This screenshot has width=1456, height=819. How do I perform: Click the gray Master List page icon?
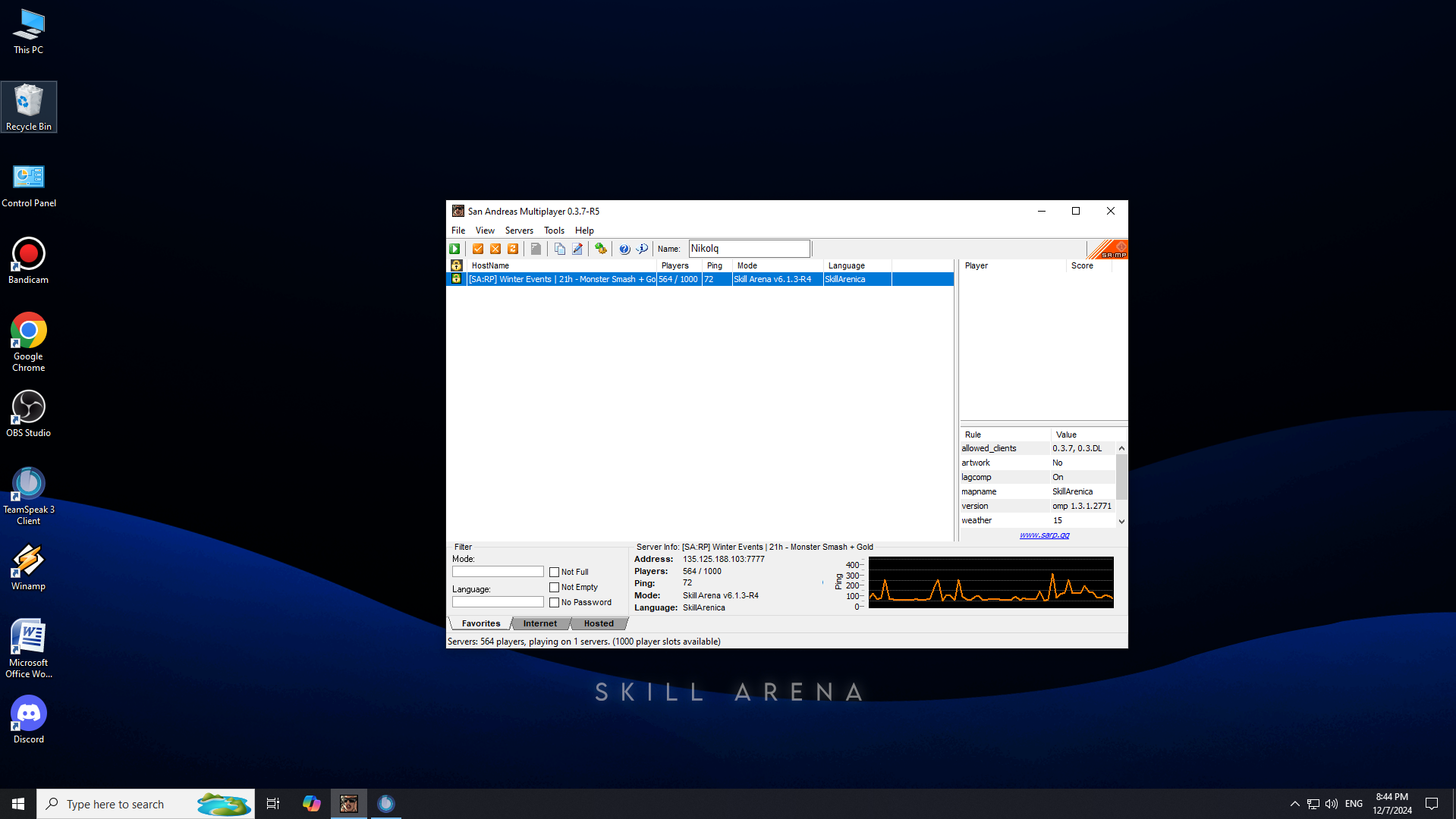[536, 249]
